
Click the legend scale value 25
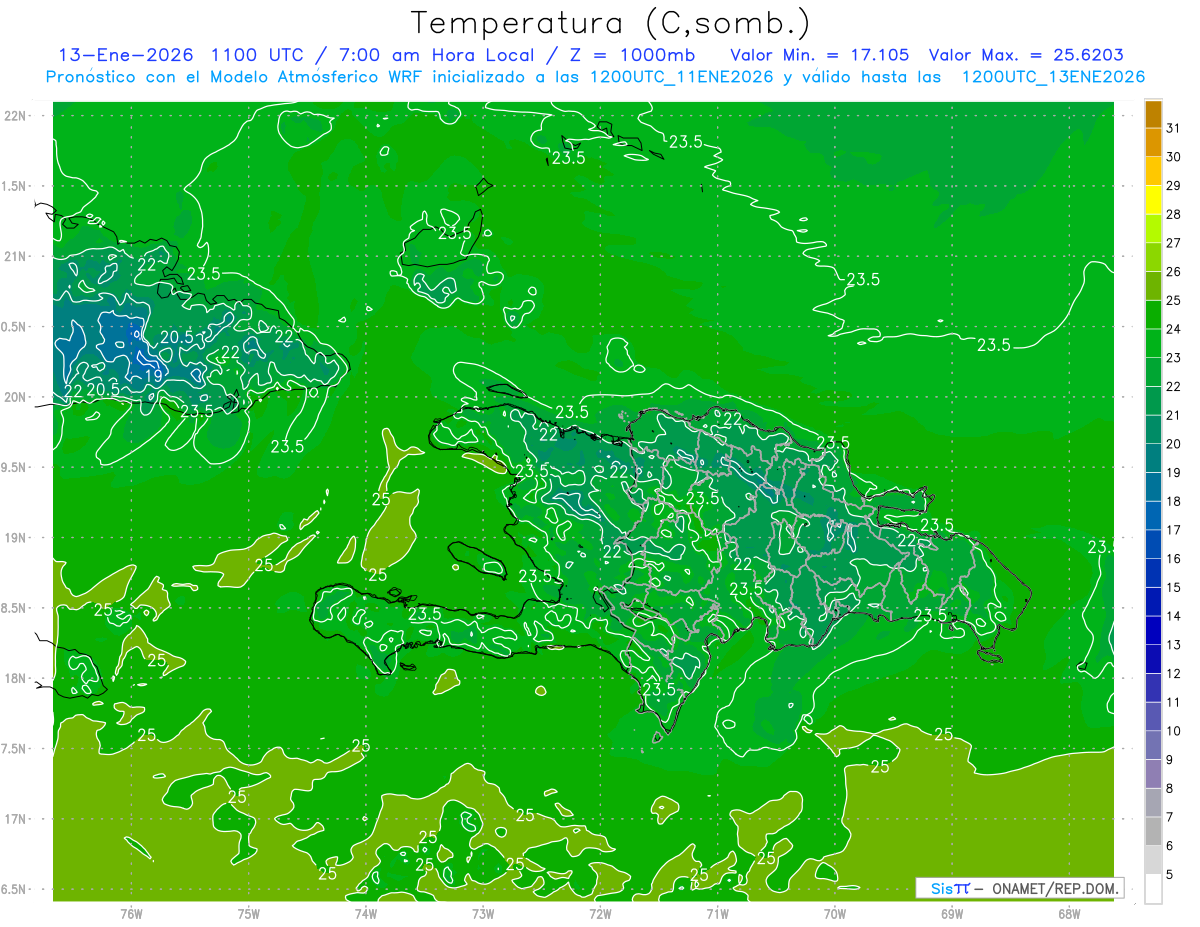[x=1174, y=300]
